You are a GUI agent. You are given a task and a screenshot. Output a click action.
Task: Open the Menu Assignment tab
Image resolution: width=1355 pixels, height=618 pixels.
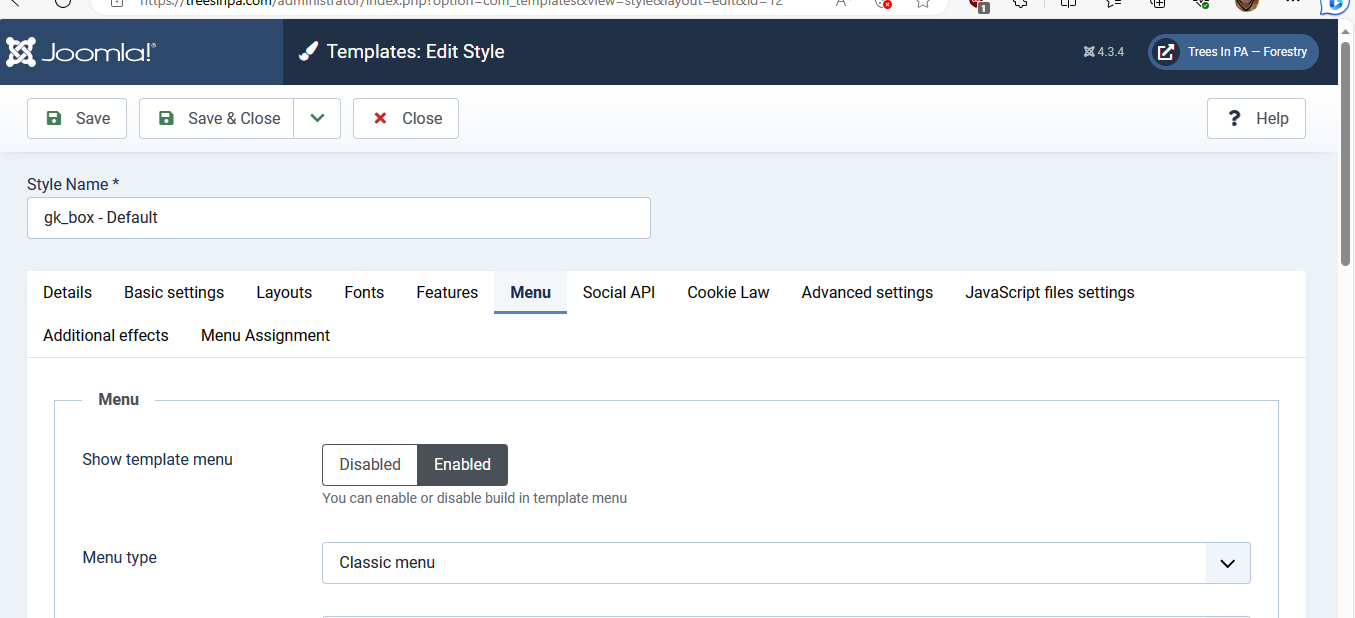(265, 336)
